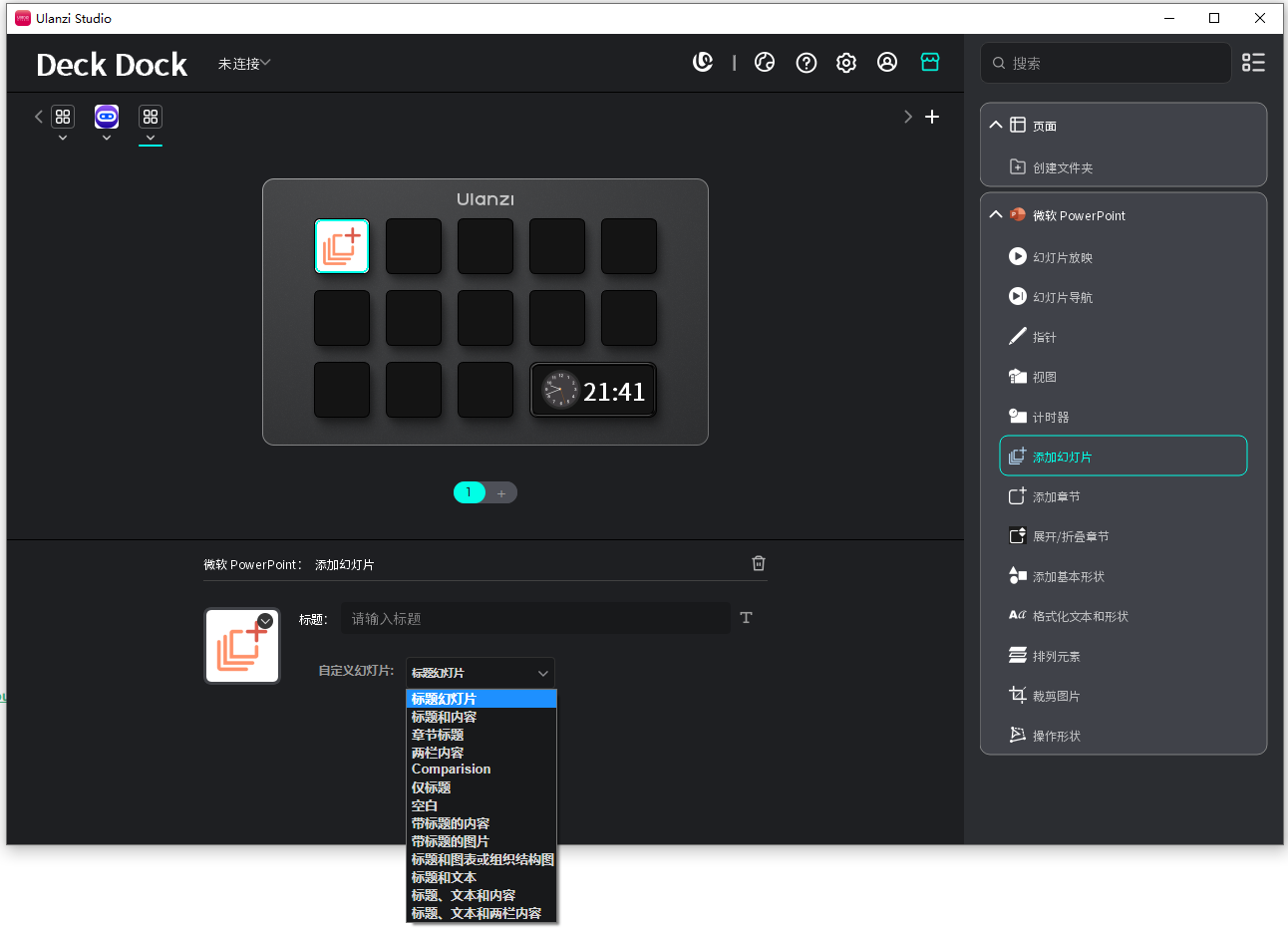
Task: Add a new page with plus pill
Action: point(501,492)
